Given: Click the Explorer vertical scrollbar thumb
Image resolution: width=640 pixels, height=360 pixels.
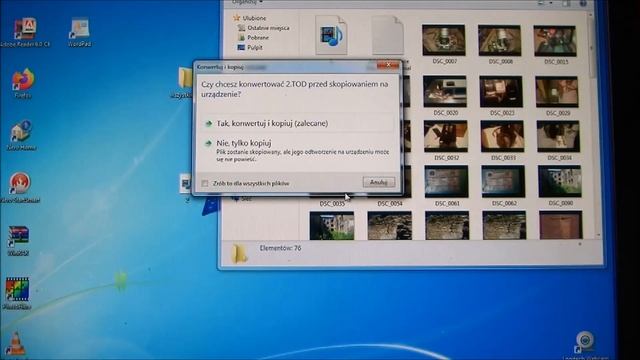Looking at the screenshot, I should click(591, 47).
